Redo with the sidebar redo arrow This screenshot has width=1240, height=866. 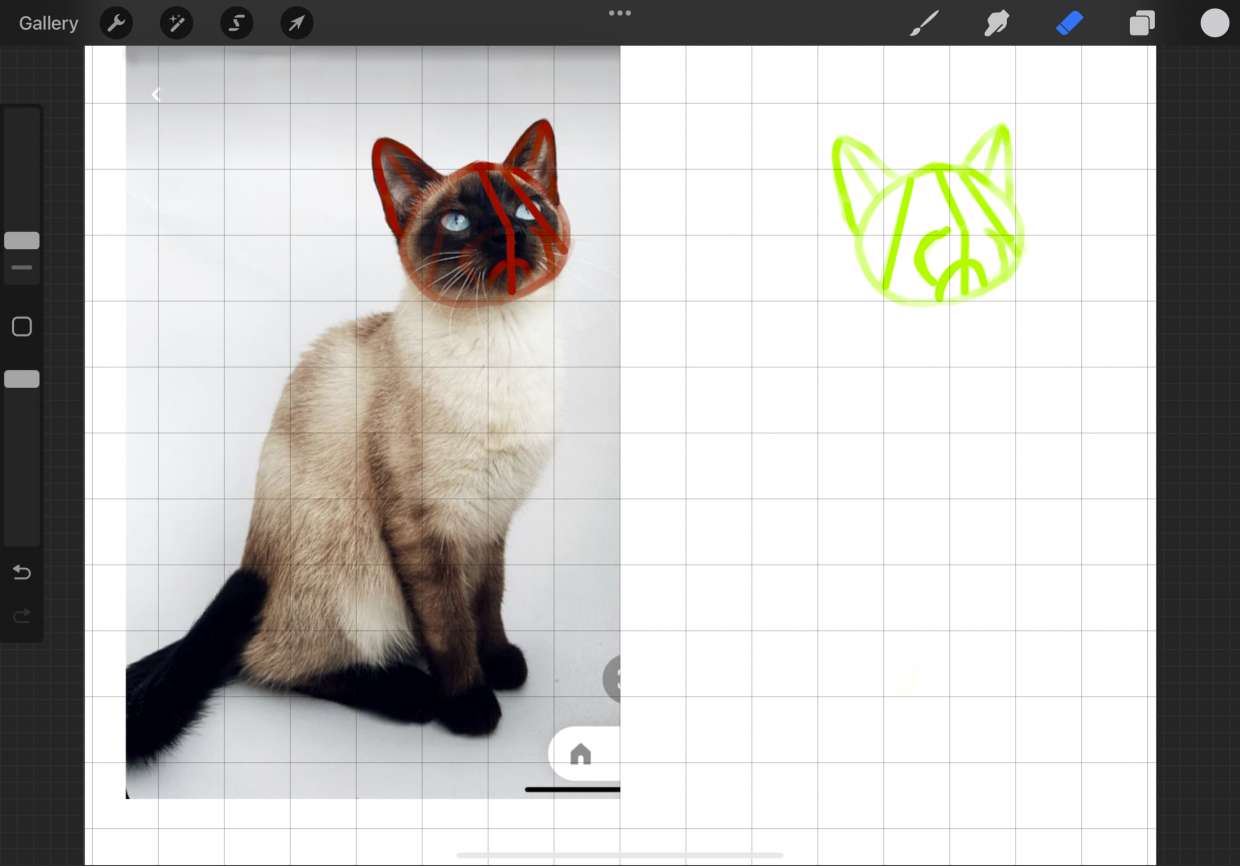(x=22, y=616)
